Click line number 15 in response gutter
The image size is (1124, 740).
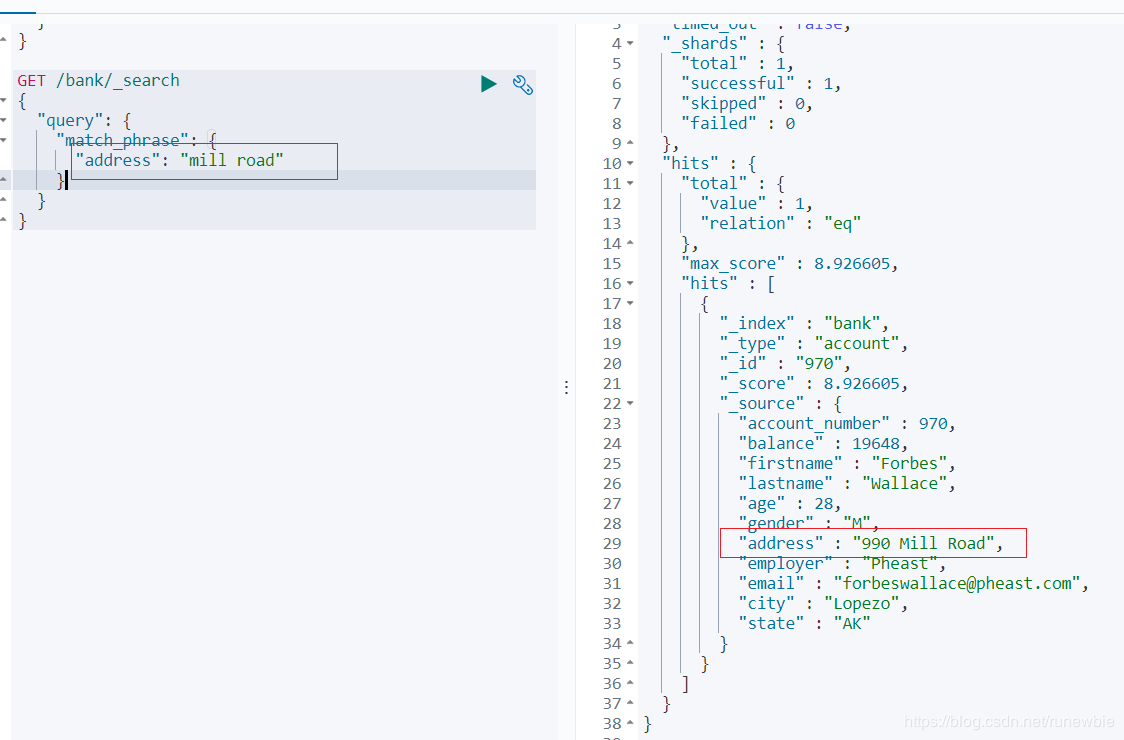[x=611, y=264]
